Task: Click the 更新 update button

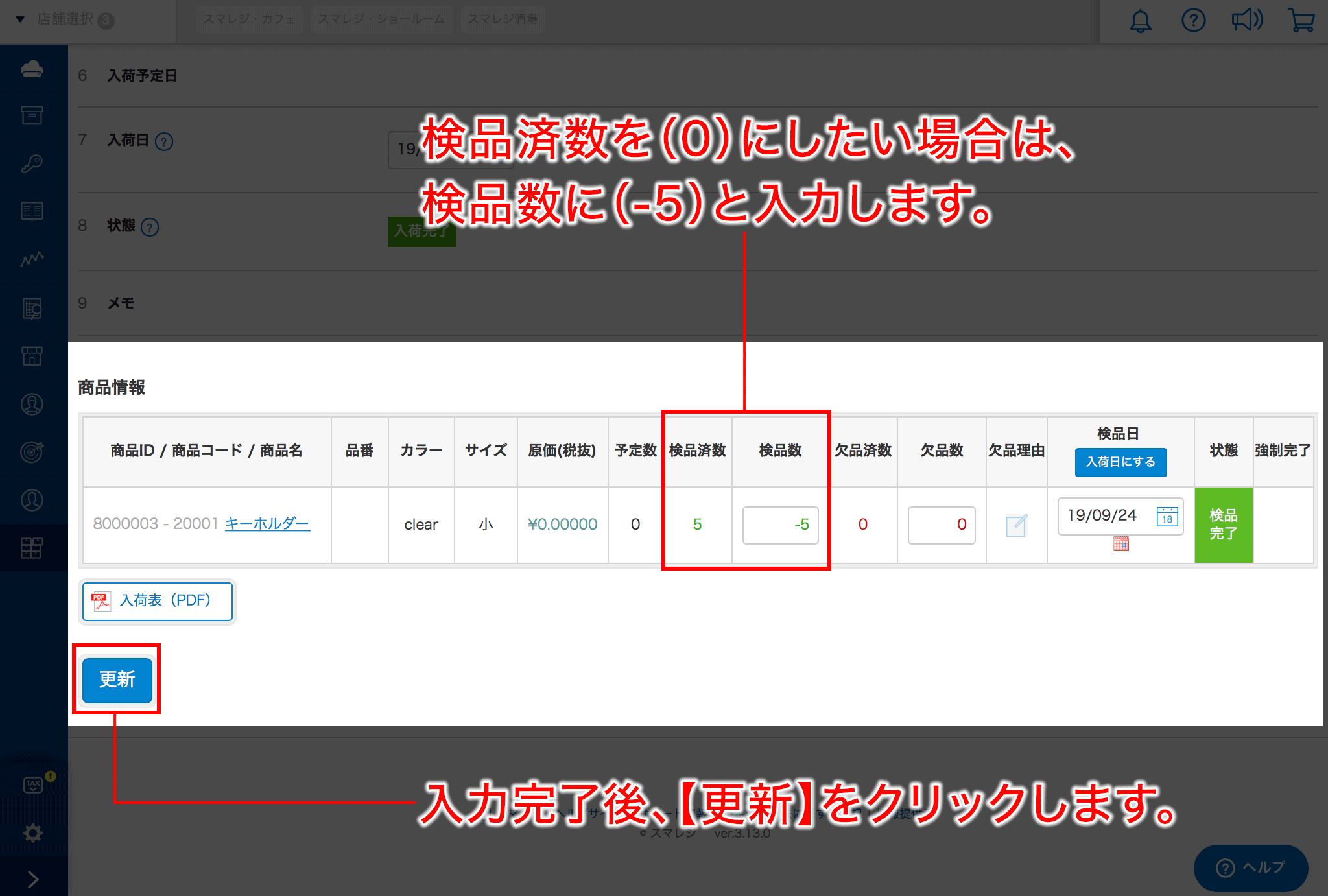Action: (x=117, y=679)
